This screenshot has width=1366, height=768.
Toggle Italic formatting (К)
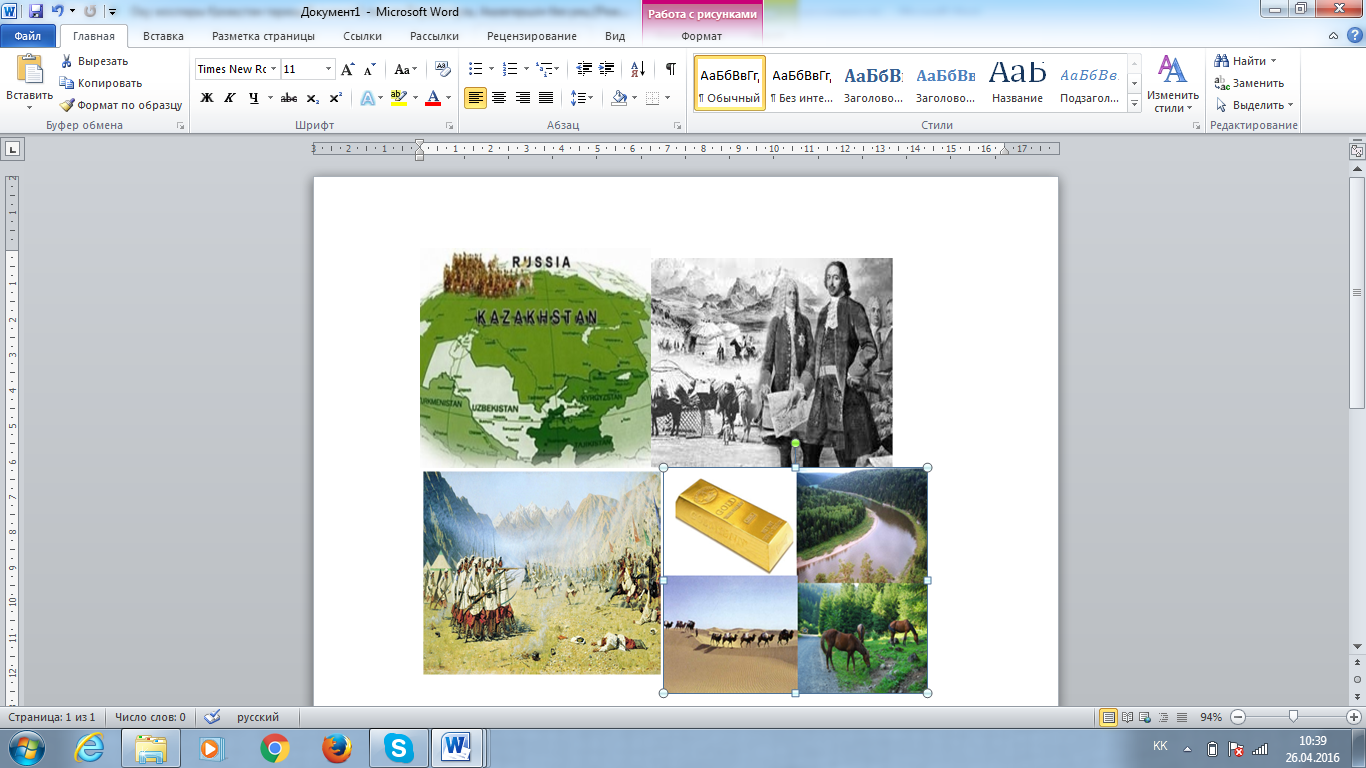(x=230, y=98)
